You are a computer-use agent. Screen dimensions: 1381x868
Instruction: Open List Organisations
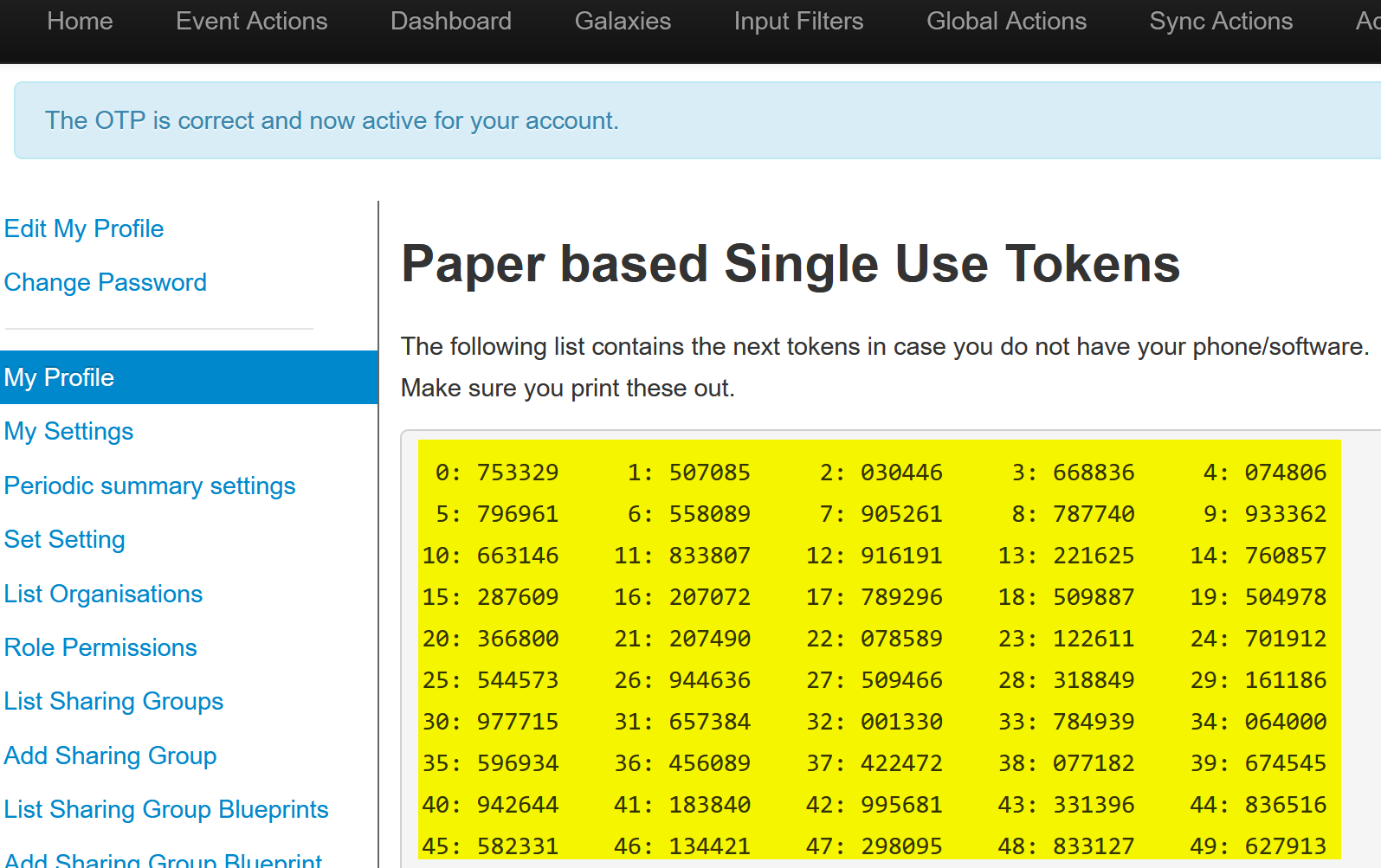(x=103, y=594)
